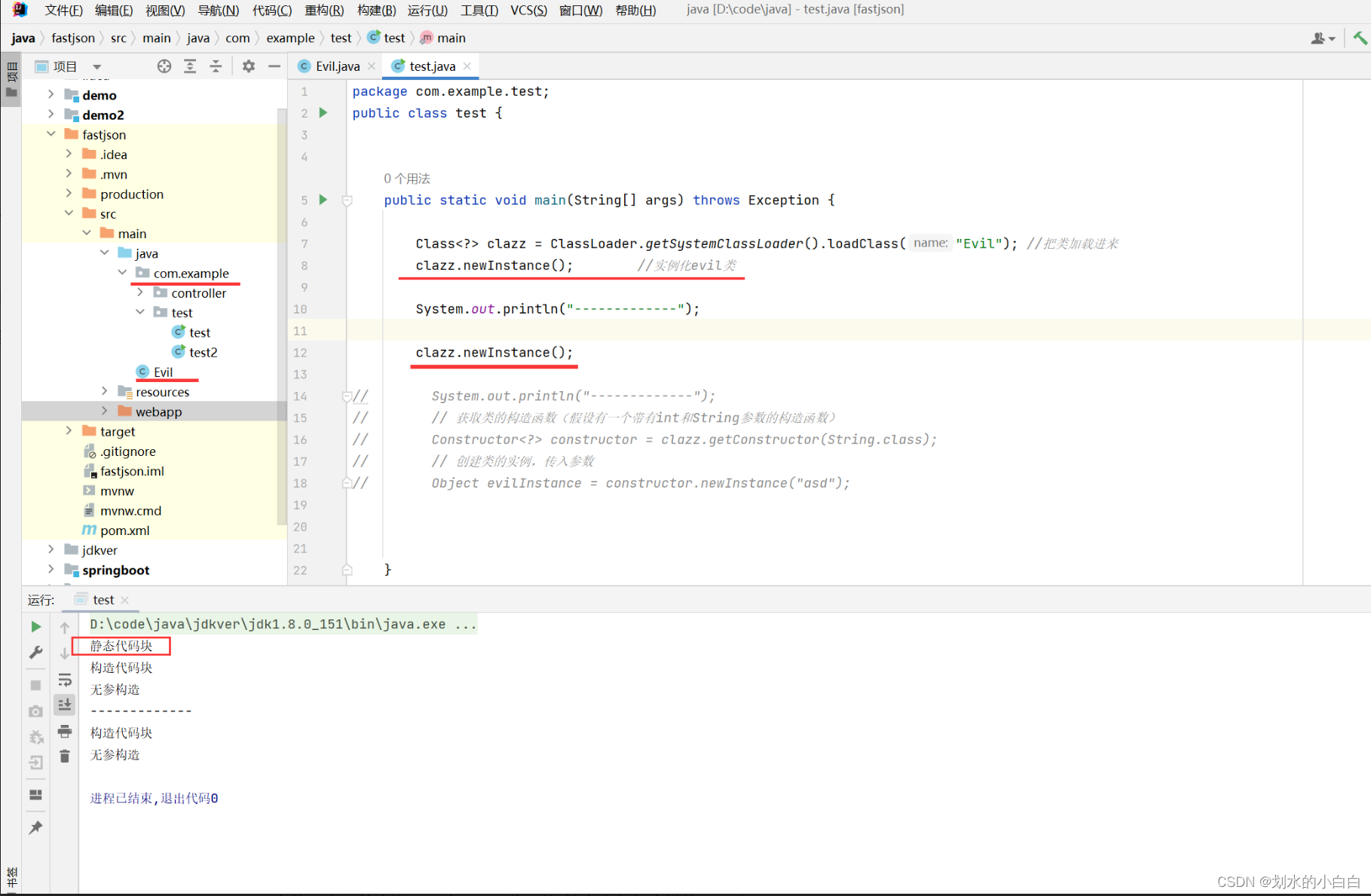
Task: Pin the run tab with pin icon
Action: pos(35,827)
